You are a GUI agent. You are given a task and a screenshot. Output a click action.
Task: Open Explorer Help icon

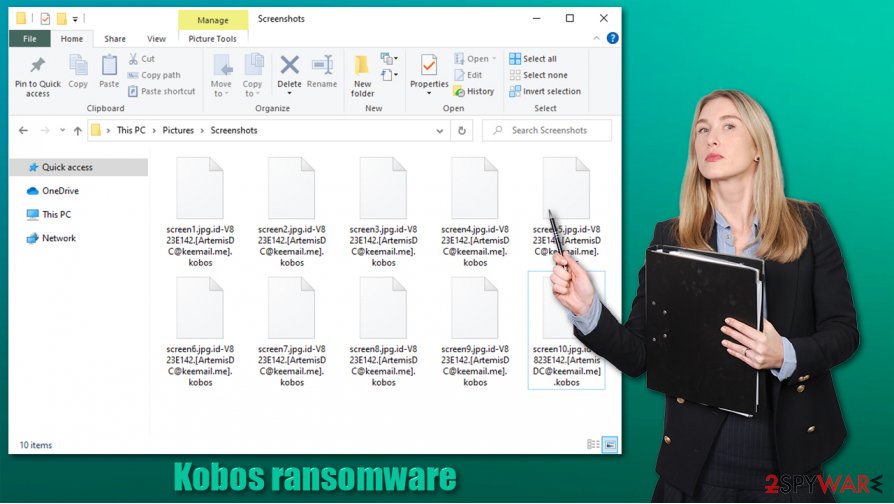point(612,38)
